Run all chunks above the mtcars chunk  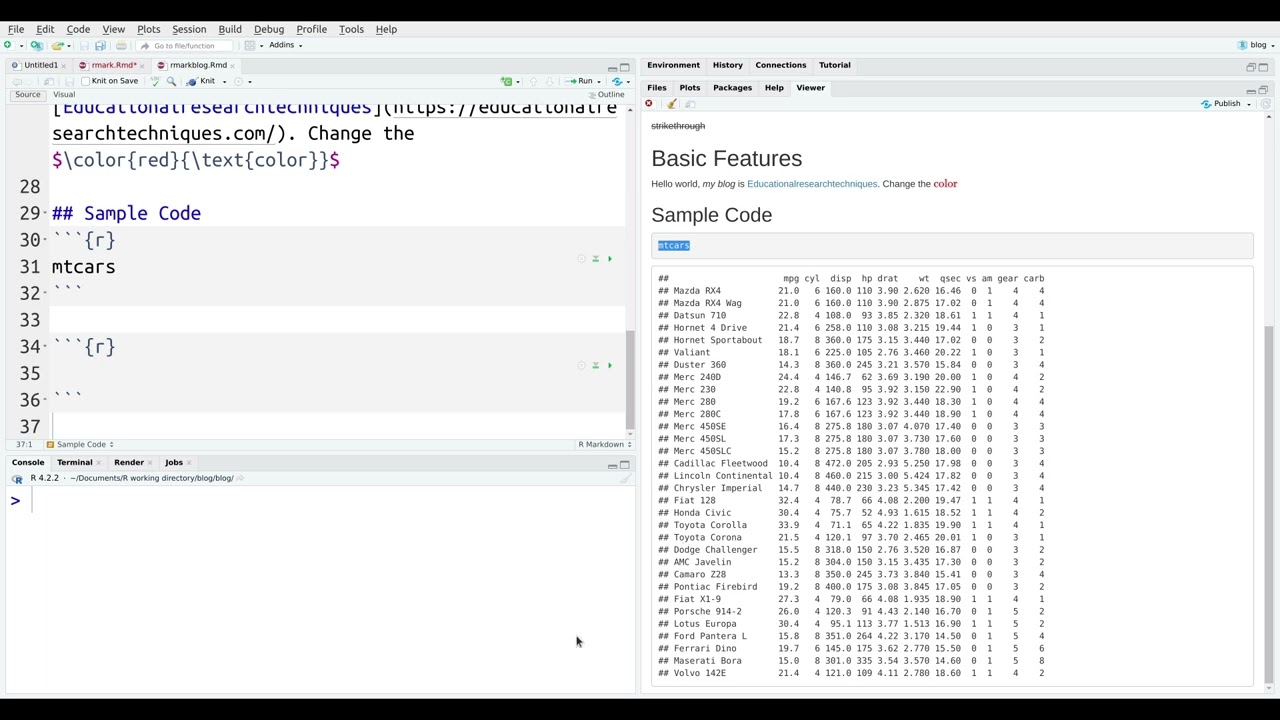click(x=595, y=259)
